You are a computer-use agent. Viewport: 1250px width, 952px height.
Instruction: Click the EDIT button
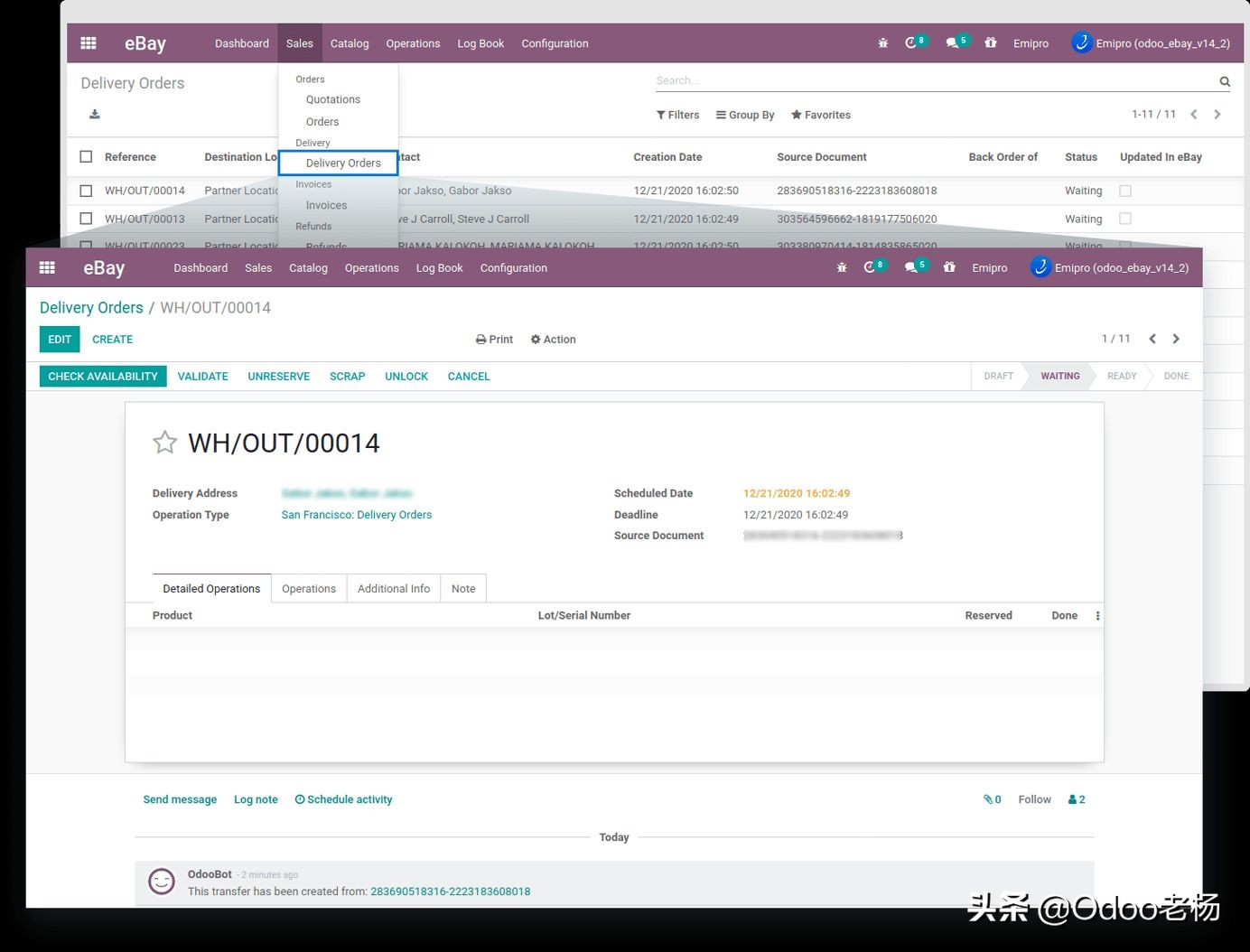60,340
